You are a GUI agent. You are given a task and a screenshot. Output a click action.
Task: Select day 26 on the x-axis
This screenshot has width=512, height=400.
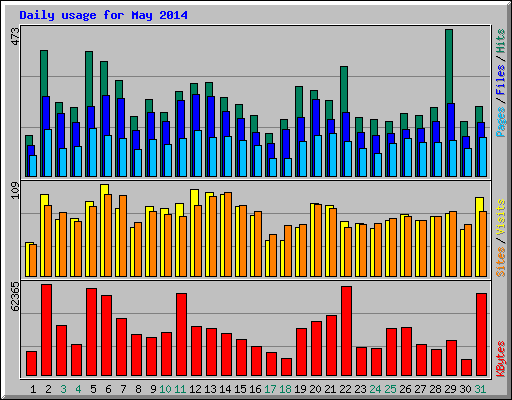405,389
